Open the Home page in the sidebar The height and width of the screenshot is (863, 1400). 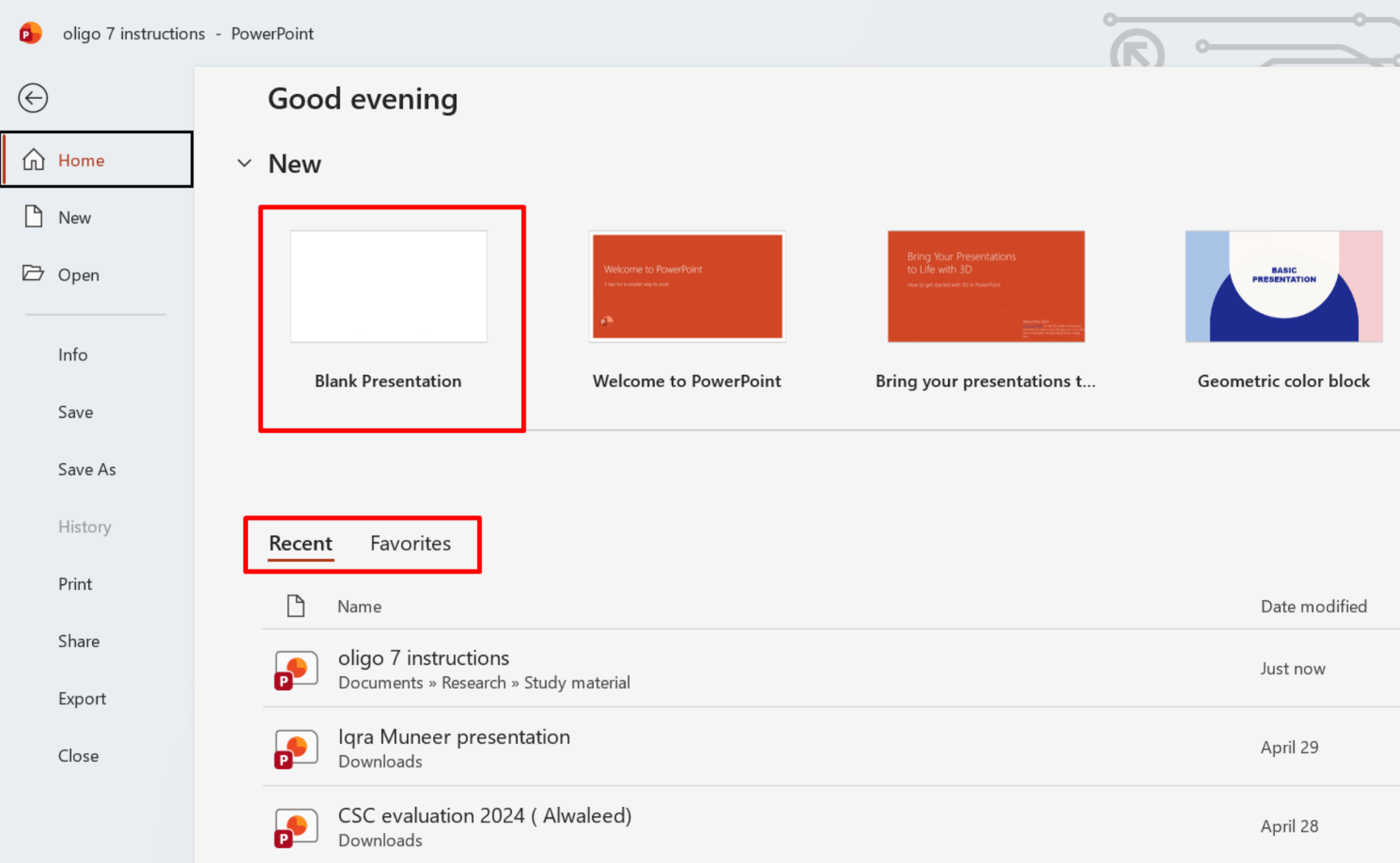pos(97,160)
